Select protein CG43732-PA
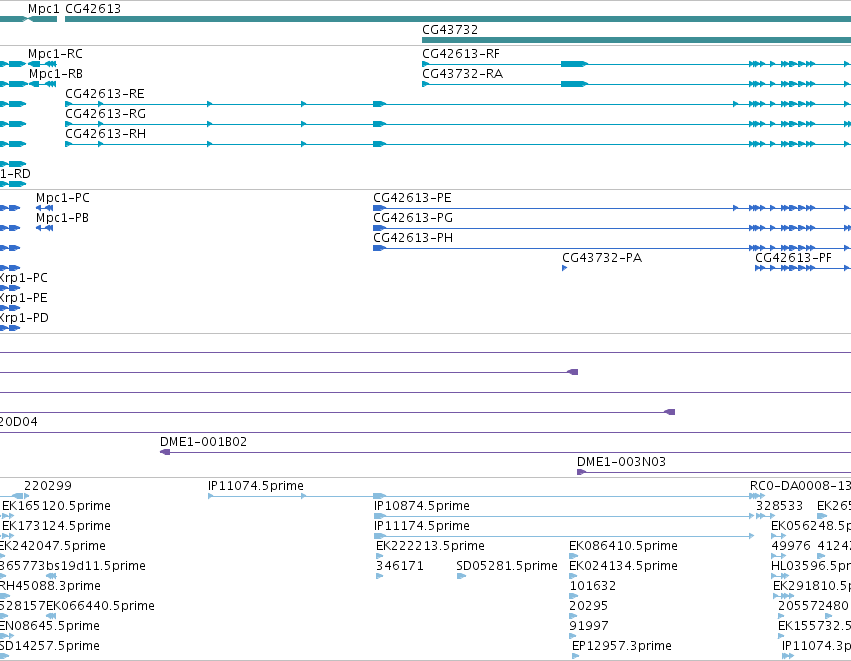Image resolution: width=851 pixels, height=661 pixels. click(x=602, y=258)
